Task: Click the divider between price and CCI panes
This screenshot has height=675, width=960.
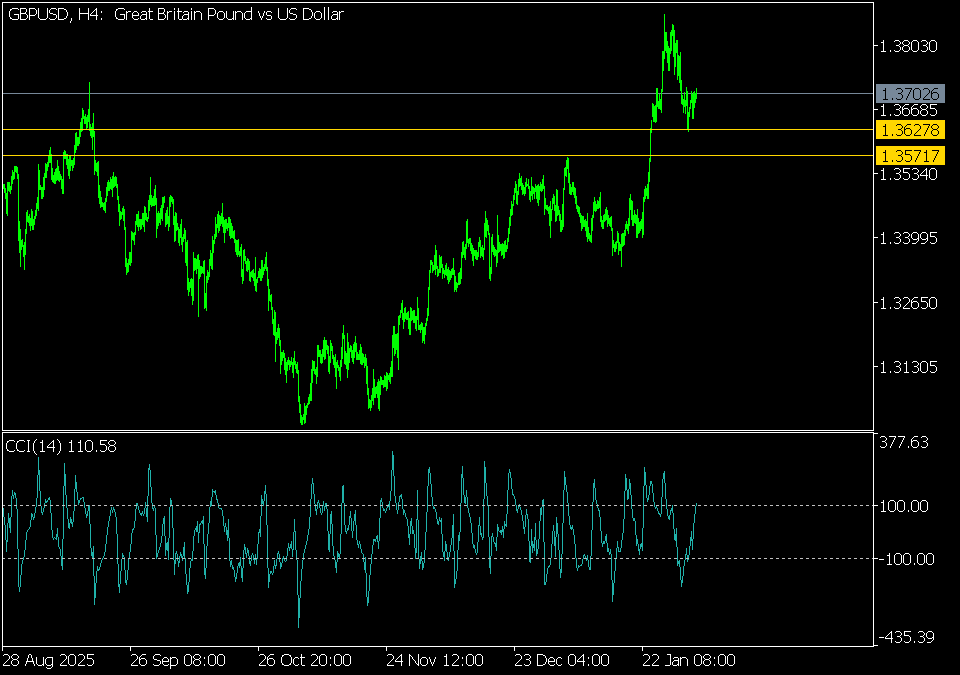Action: point(437,431)
